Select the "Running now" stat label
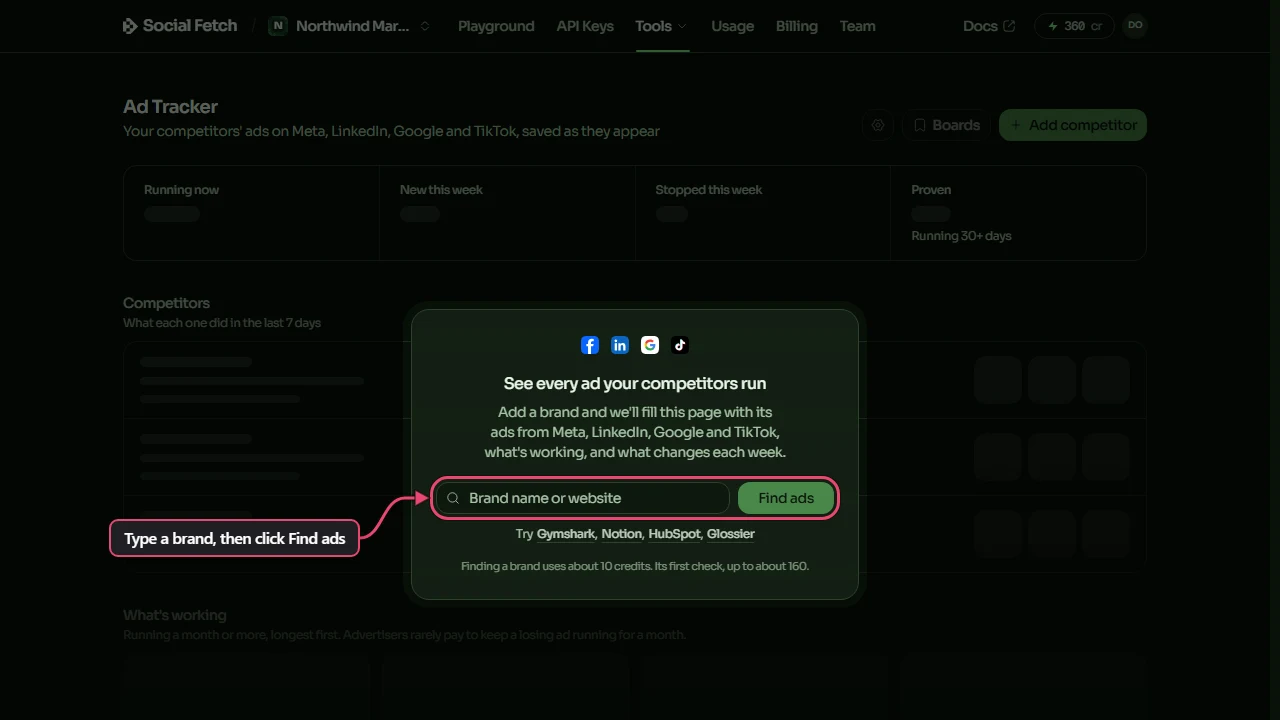 pyautogui.click(x=181, y=190)
